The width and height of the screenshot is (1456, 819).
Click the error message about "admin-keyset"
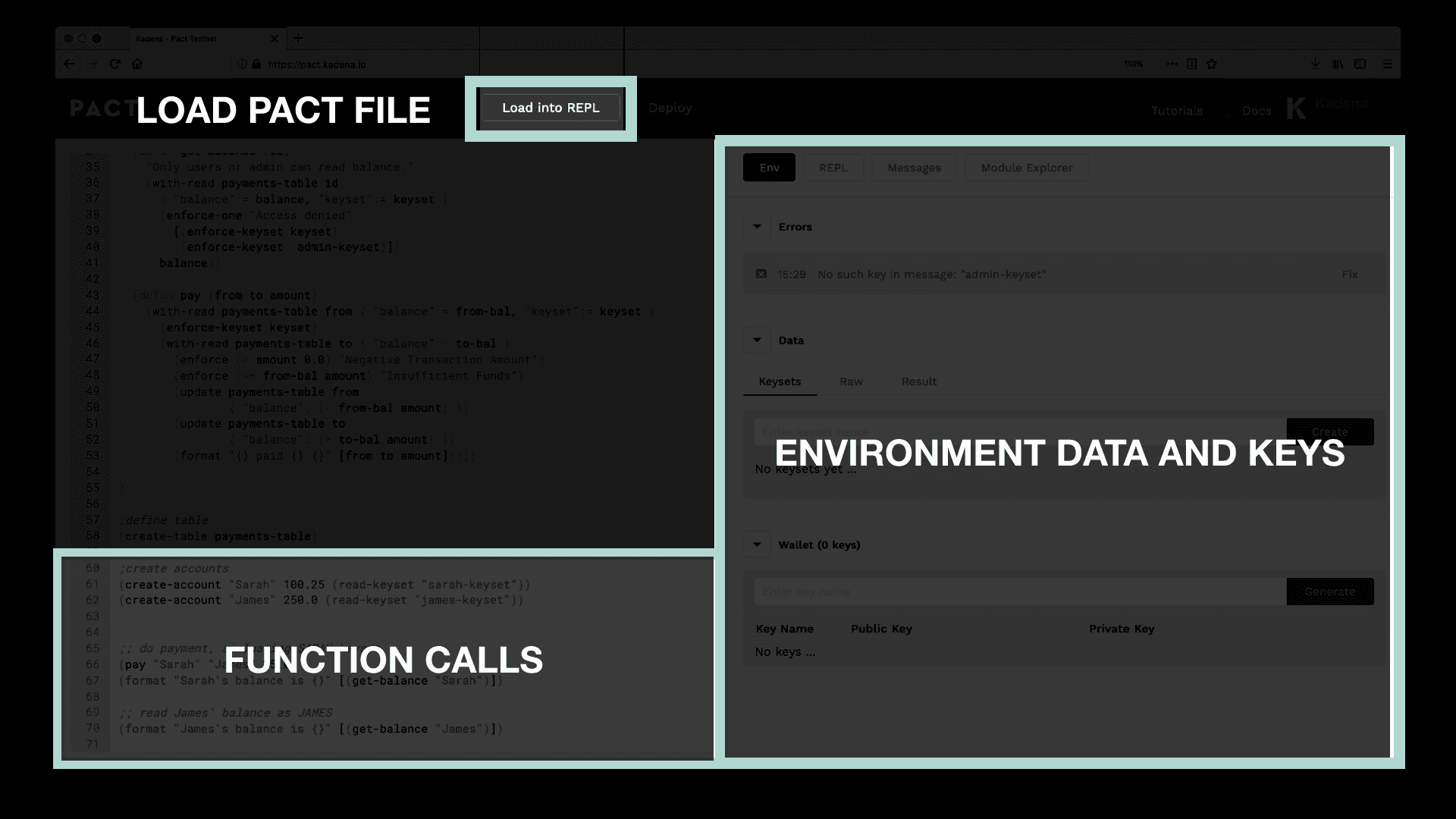931,275
